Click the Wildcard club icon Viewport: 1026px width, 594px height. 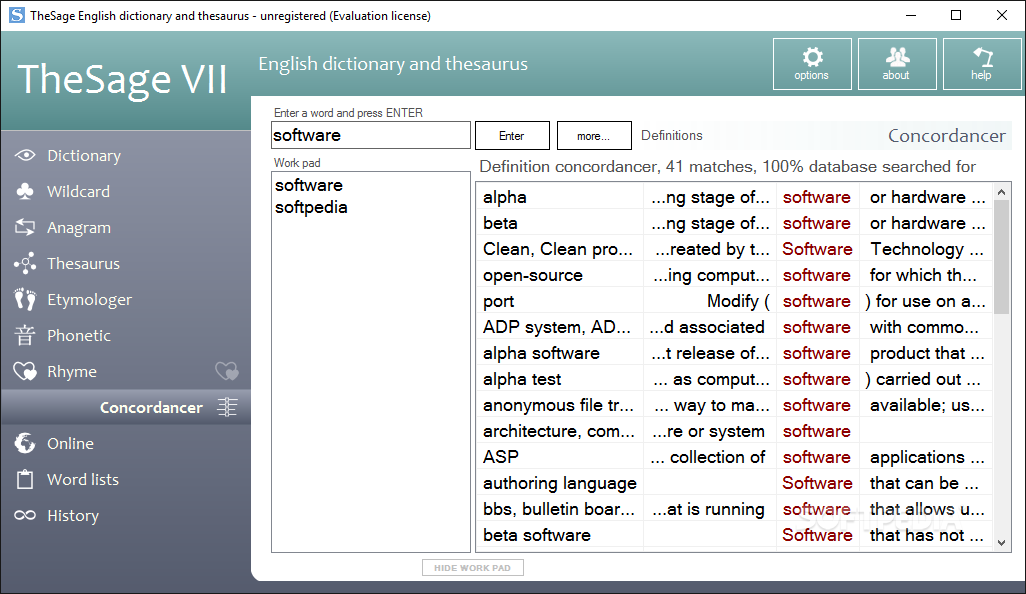click(25, 192)
